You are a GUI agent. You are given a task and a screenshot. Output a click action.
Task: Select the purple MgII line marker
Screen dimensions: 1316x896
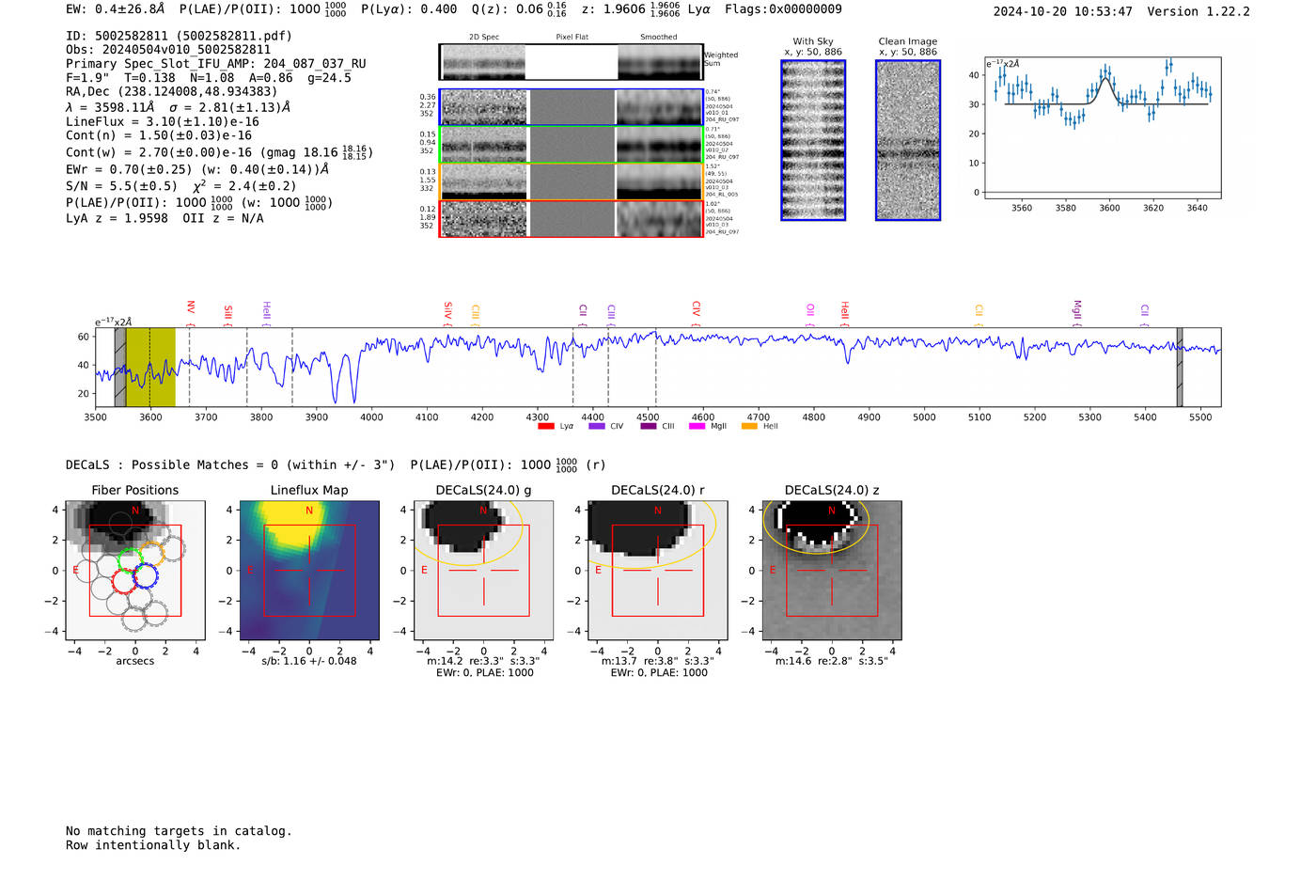(x=1077, y=310)
